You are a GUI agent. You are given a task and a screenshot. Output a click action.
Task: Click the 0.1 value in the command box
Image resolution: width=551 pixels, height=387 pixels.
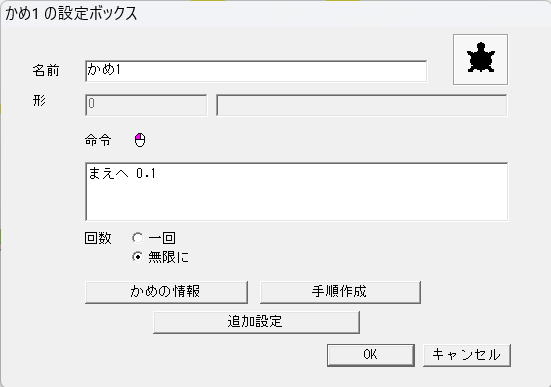coord(146,173)
